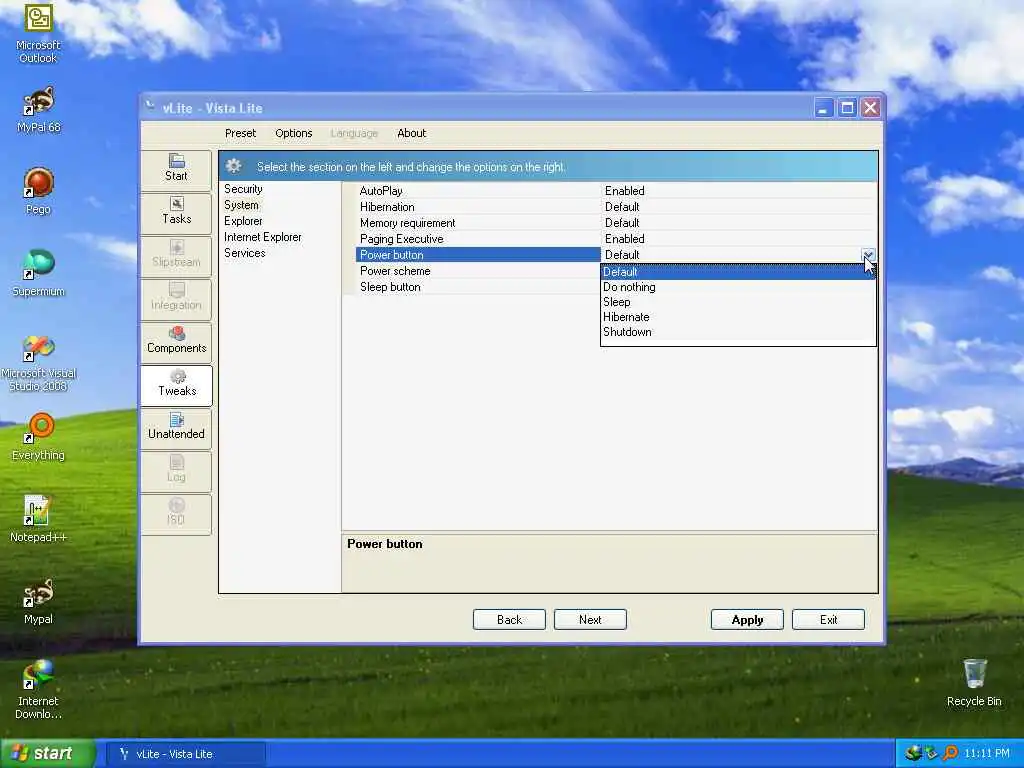Screen dimensions: 1024x768
Task: Click the disabled Integration sidebar button
Action: pyautogui.click(x=176, y=298)
